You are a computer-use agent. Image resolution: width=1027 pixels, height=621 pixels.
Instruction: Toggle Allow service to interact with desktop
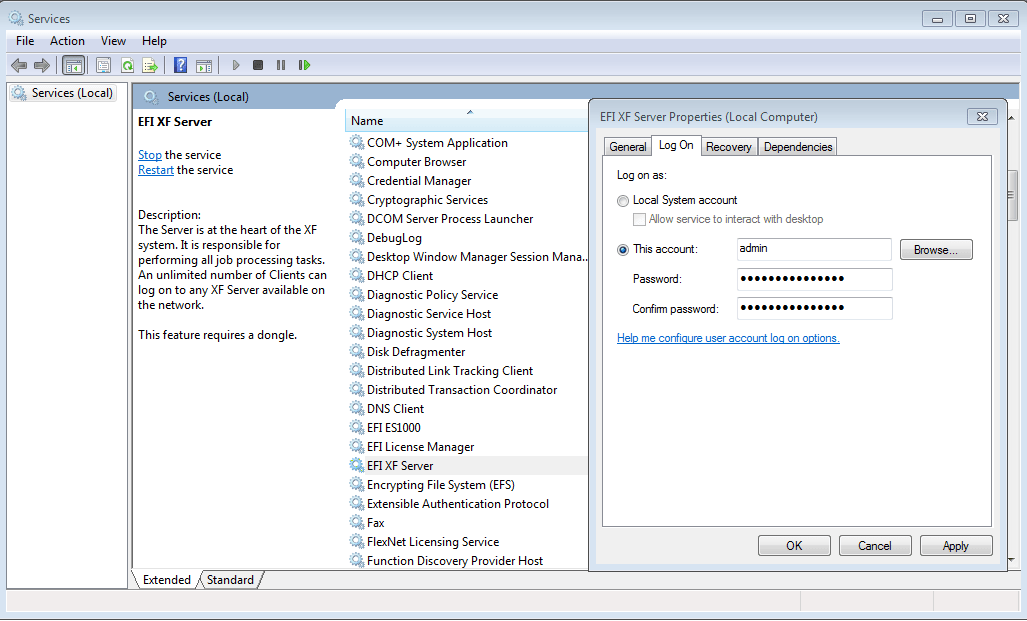[639, 219]
